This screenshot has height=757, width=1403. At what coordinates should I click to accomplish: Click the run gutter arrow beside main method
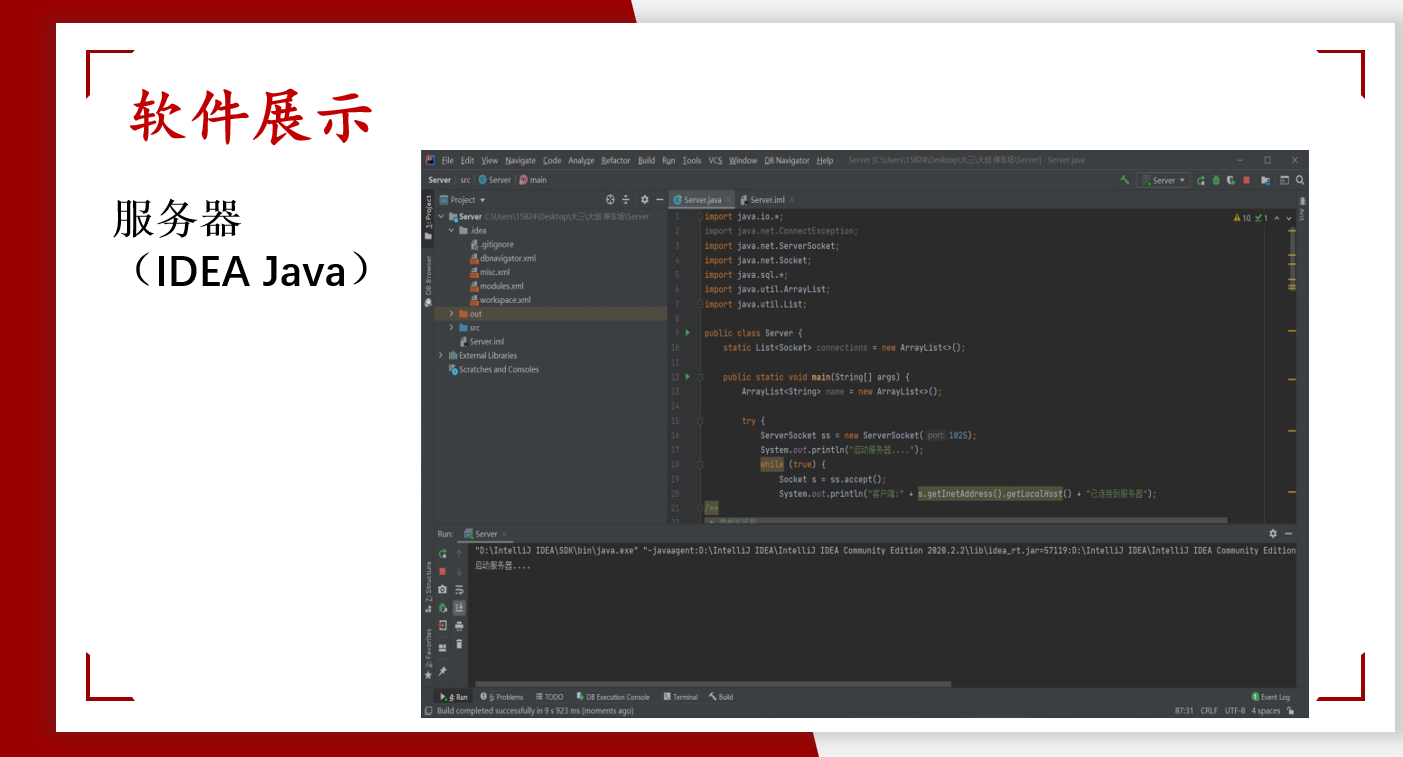click(x=687, y=377)
